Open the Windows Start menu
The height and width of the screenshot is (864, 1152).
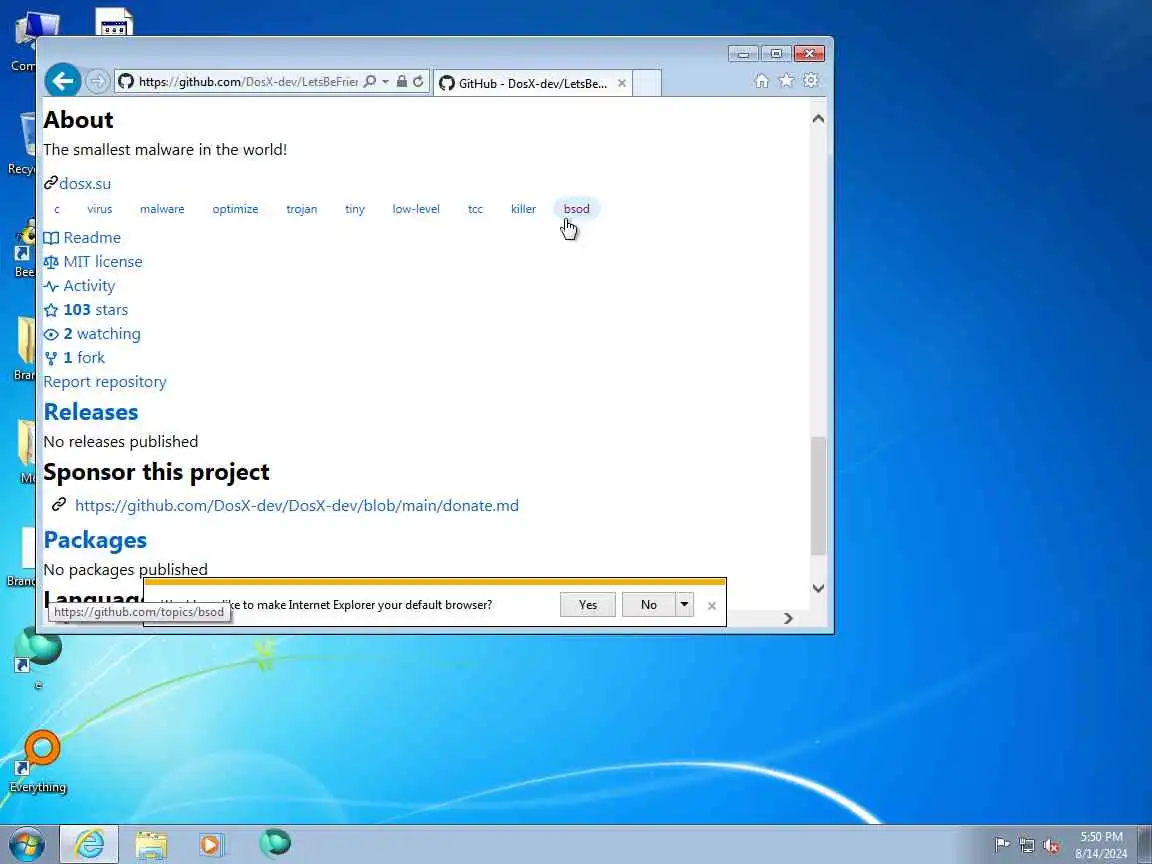pos(27,845)
